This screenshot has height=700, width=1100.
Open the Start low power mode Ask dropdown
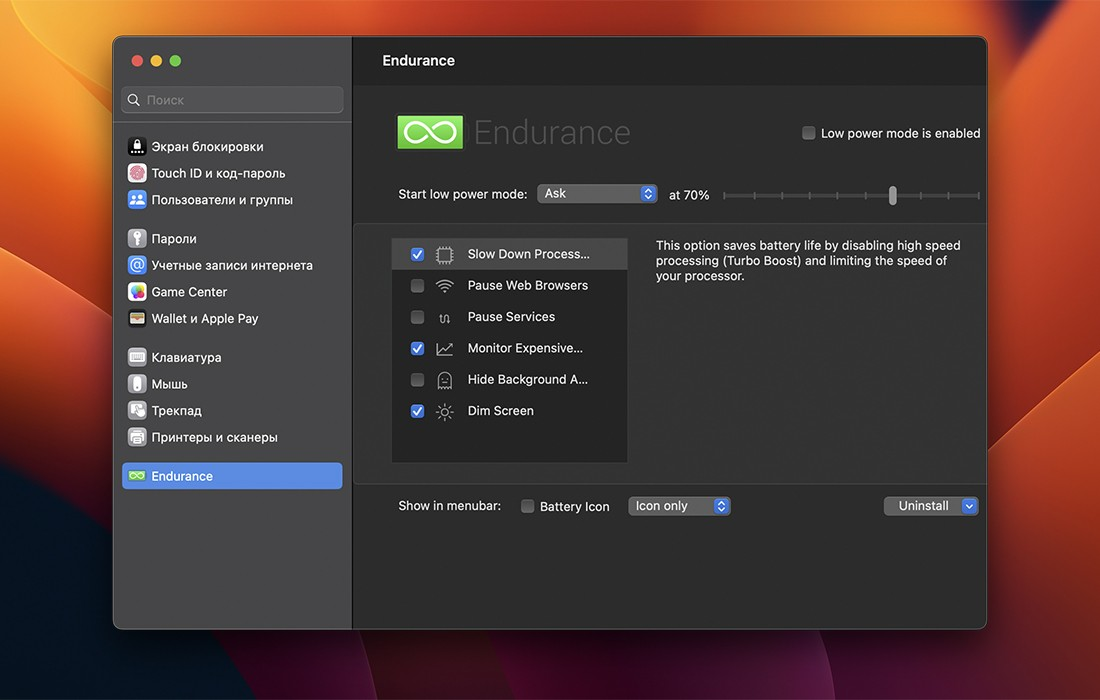(x=597, y=194)
